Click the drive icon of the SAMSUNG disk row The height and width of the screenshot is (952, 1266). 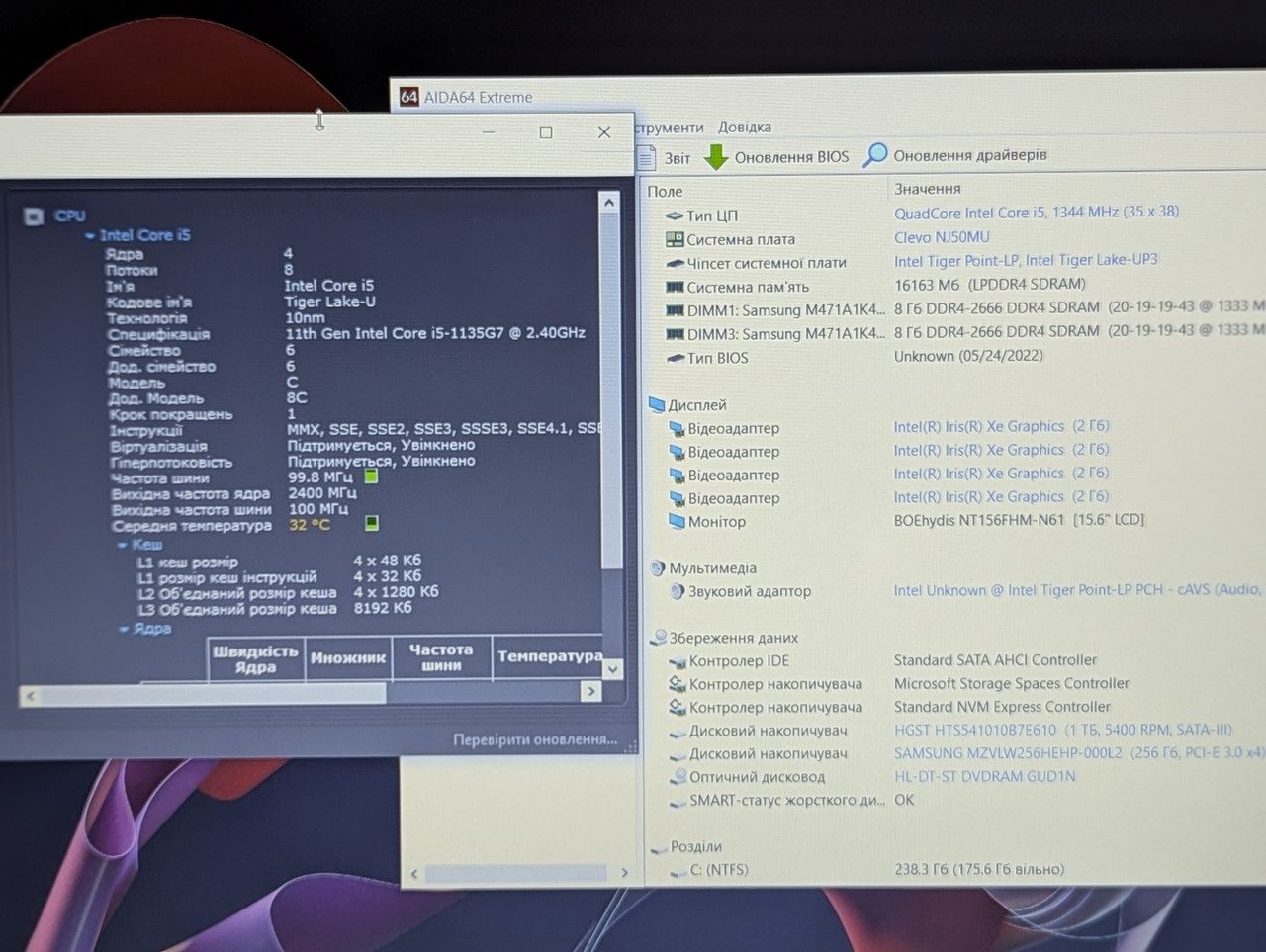pos(678,754)
